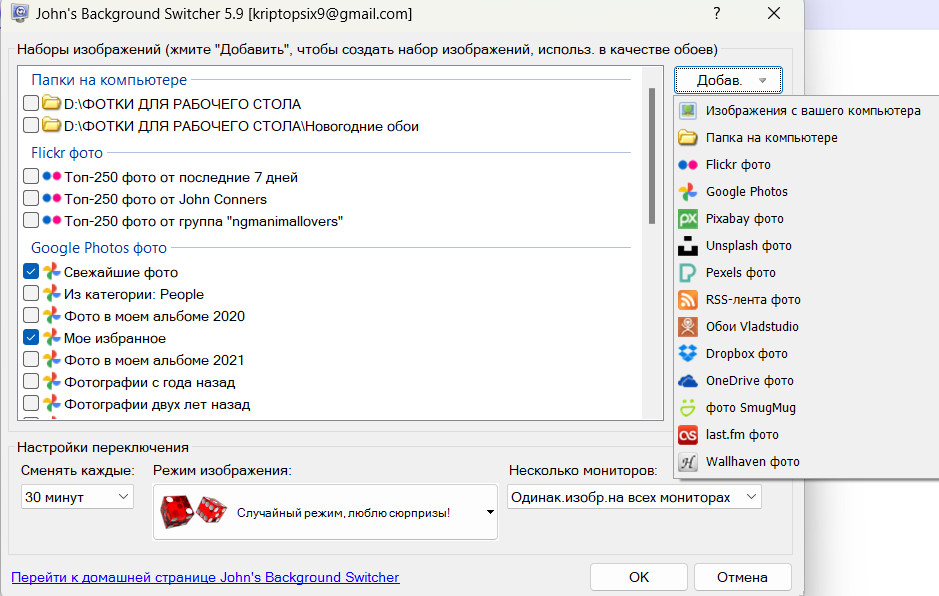Image resolution: width=939 pixels, height=596 pixels.
Task: Click the blue Dropbox icon
Action: [687, 353]
